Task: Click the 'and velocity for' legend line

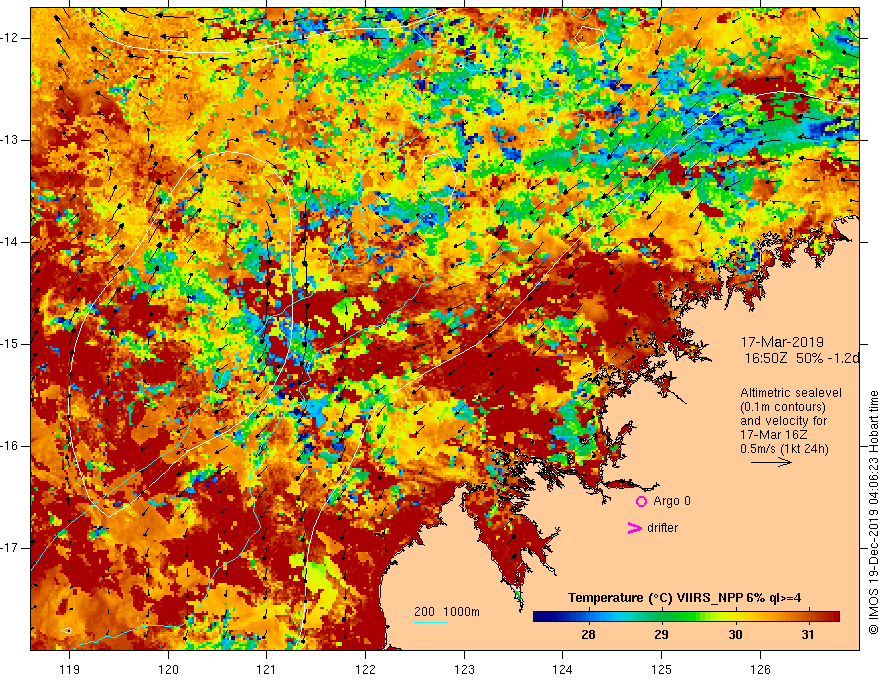Action: (x=783, y=421)
